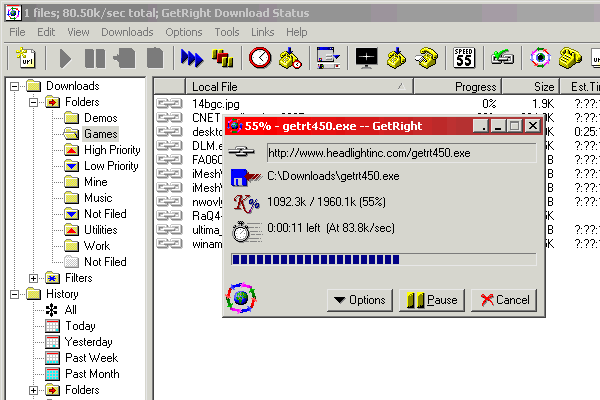Click the grey document toolbar icon
The height and width of the screenshot is (400, 600).
(155, 59)
